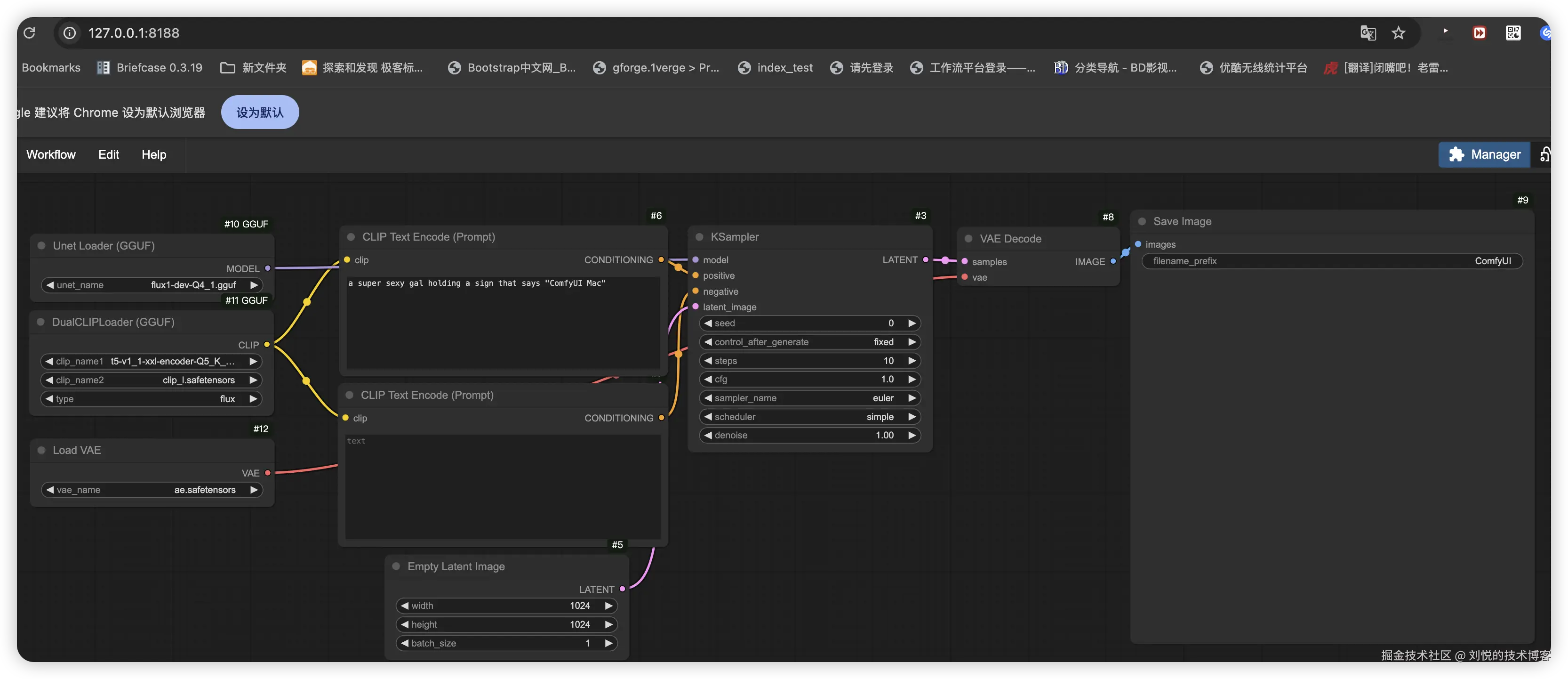
Task: Open the Workflow menu
Action: point(51,154)
